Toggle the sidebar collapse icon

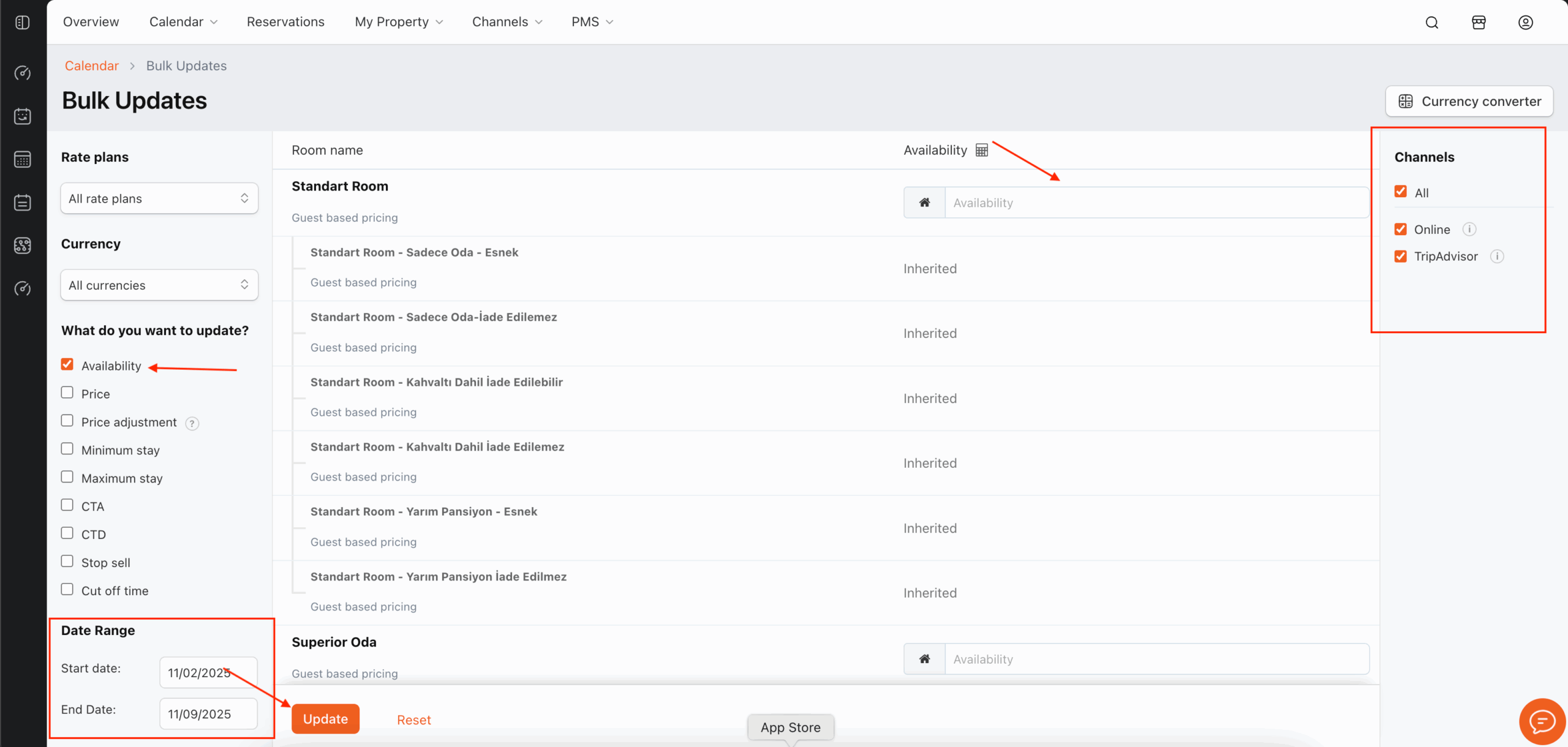coord(23,23)
